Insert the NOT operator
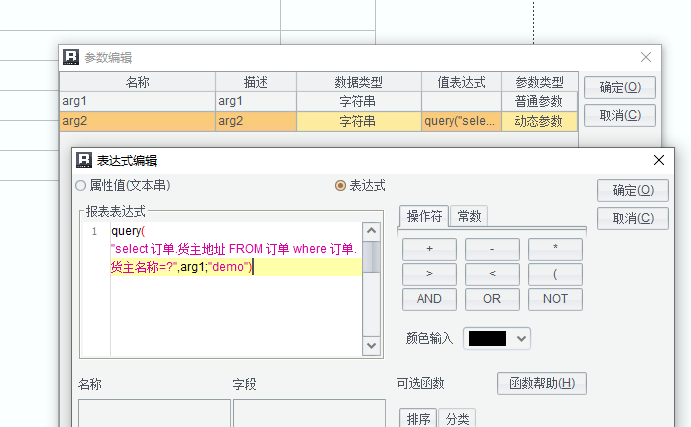The height and width of the screenshot is (427, 691). [x=555, y=299]
